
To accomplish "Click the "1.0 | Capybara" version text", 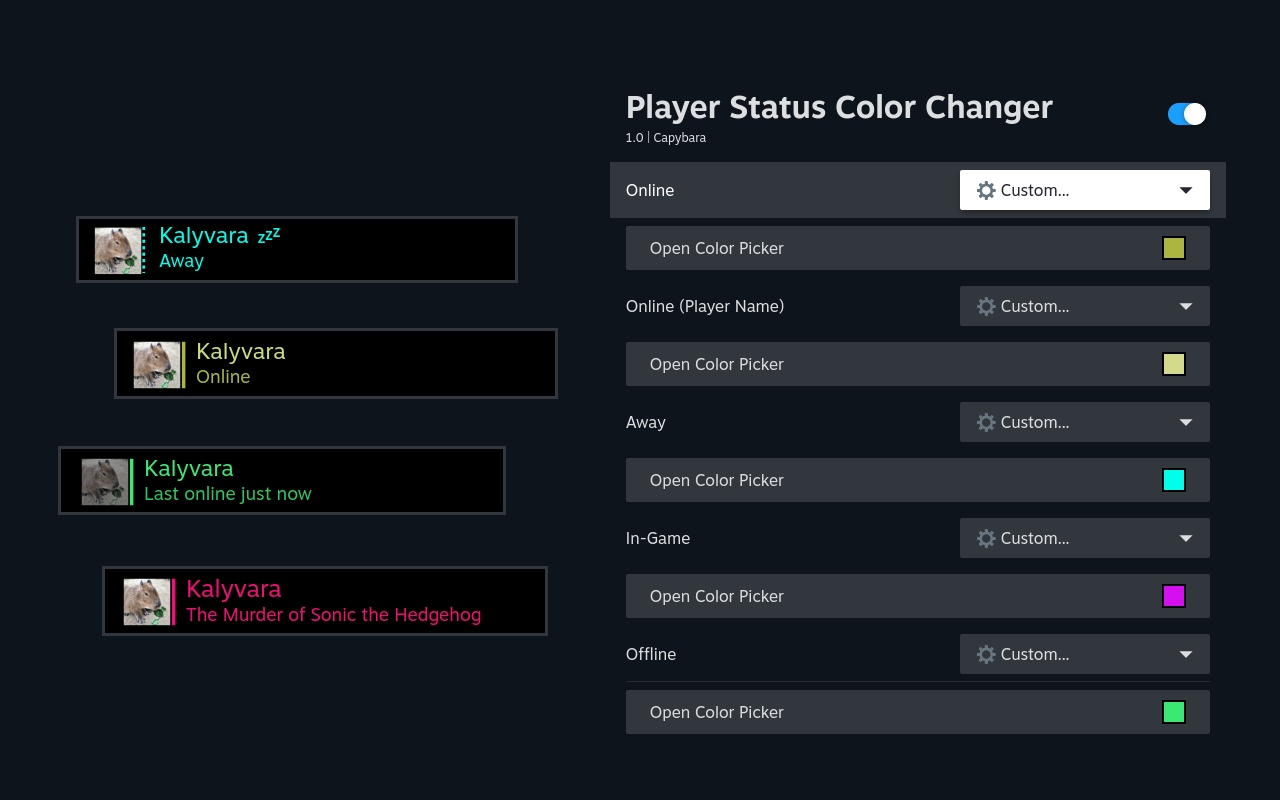I will coord(666,138).
